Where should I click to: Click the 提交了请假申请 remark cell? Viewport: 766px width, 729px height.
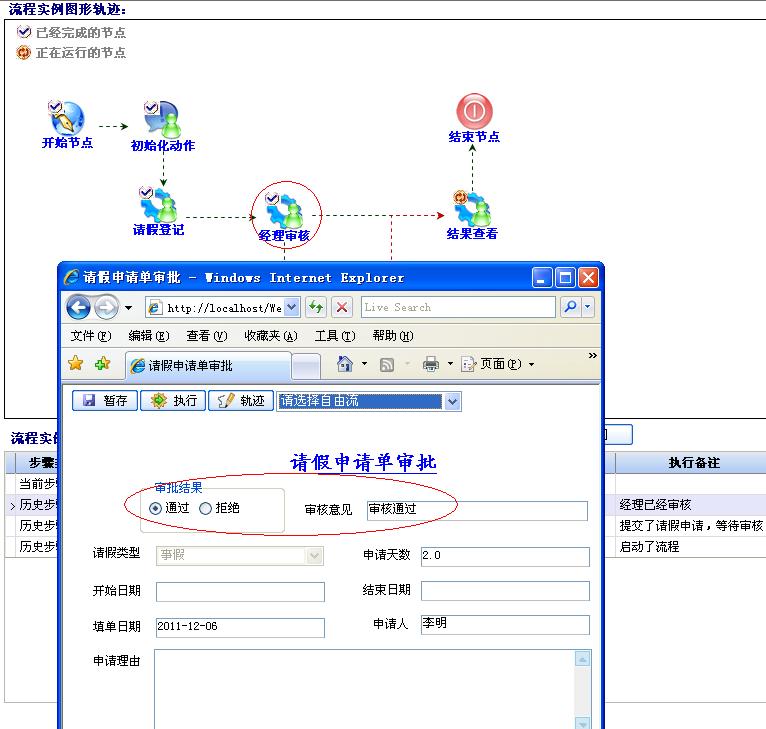(690, 525)
